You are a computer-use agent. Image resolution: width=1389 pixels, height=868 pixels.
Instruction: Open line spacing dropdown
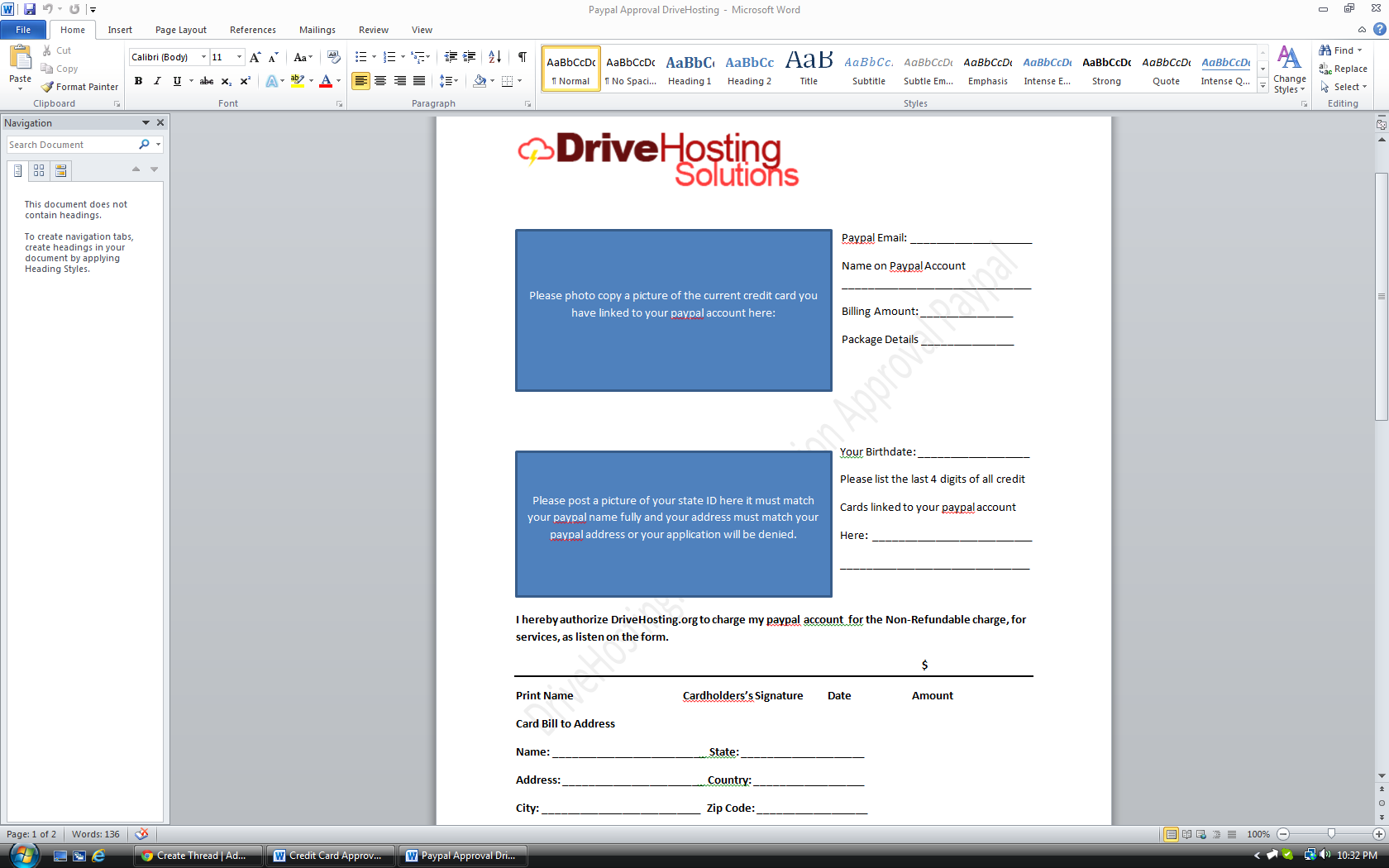click(x=448, y=81)
